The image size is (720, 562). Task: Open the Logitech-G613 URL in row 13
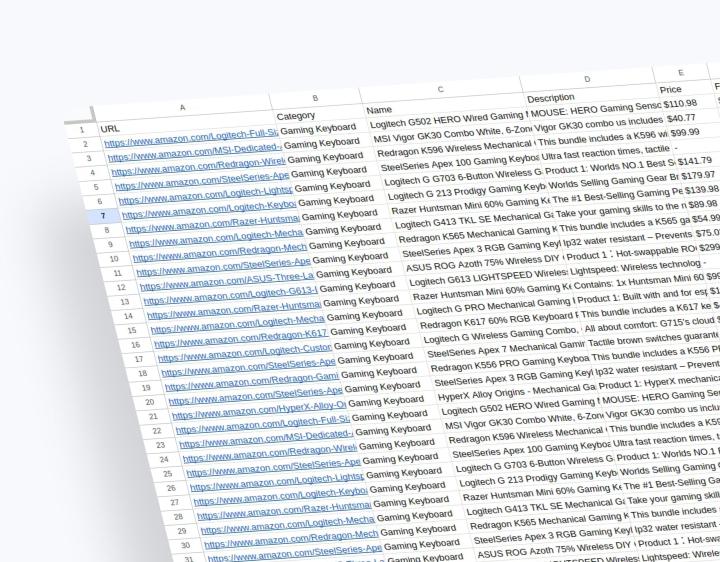(x=230, y=295)
